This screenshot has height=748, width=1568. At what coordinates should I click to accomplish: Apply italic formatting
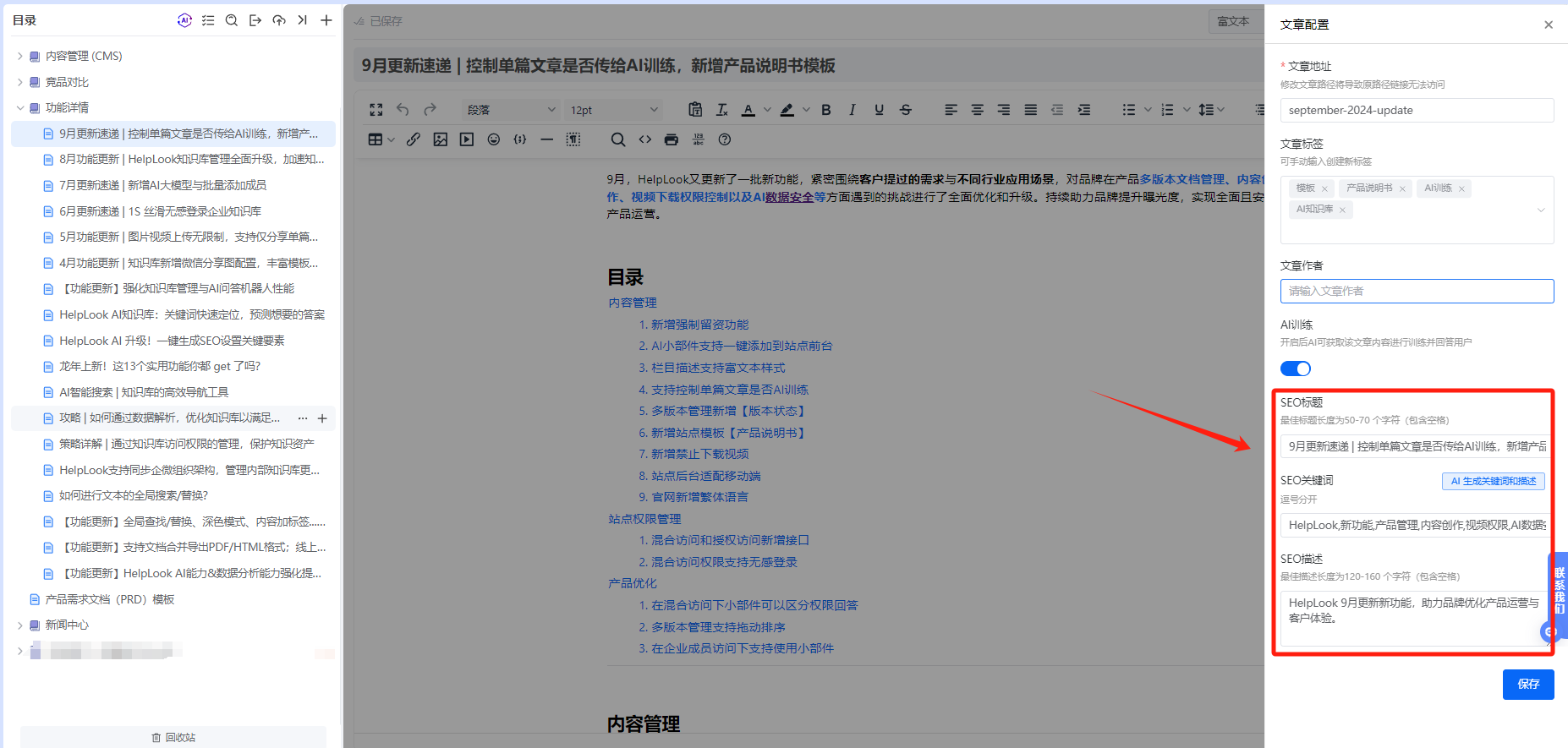(853, 110)
